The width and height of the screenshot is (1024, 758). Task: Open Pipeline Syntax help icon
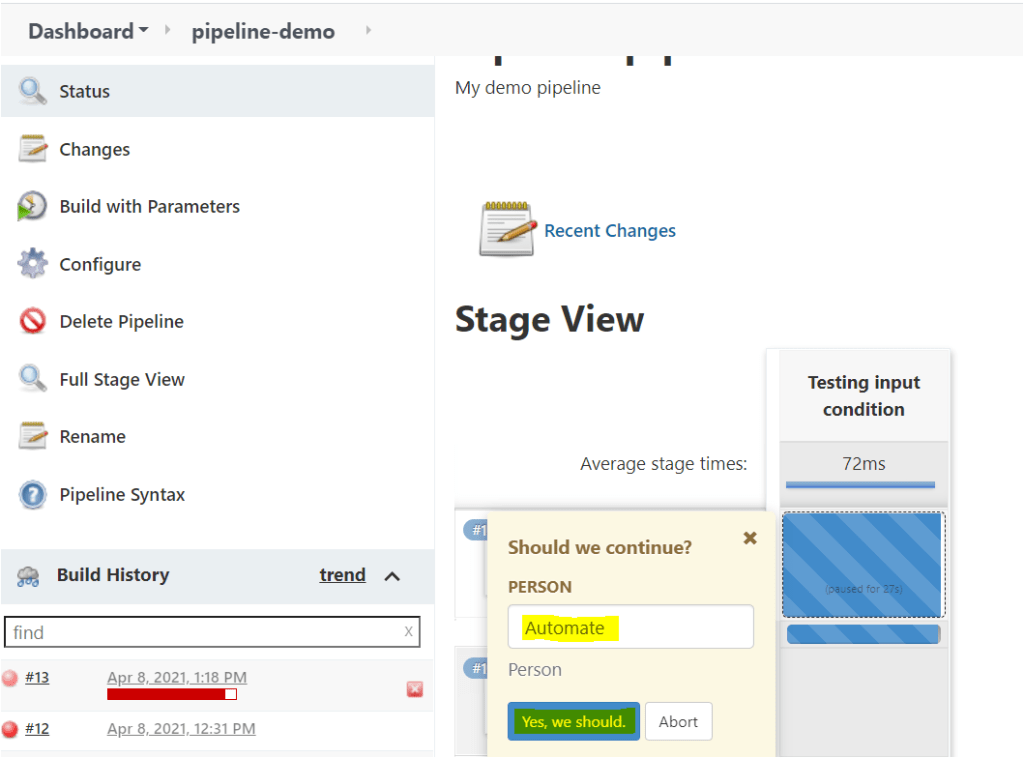31,494
